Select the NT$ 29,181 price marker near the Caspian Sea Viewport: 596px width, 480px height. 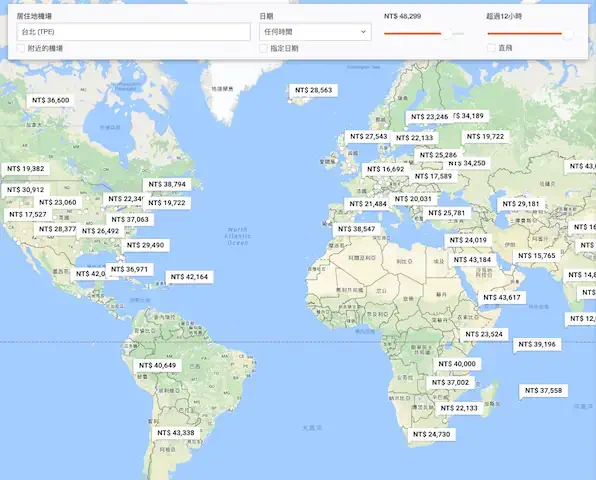click(521, 204)
